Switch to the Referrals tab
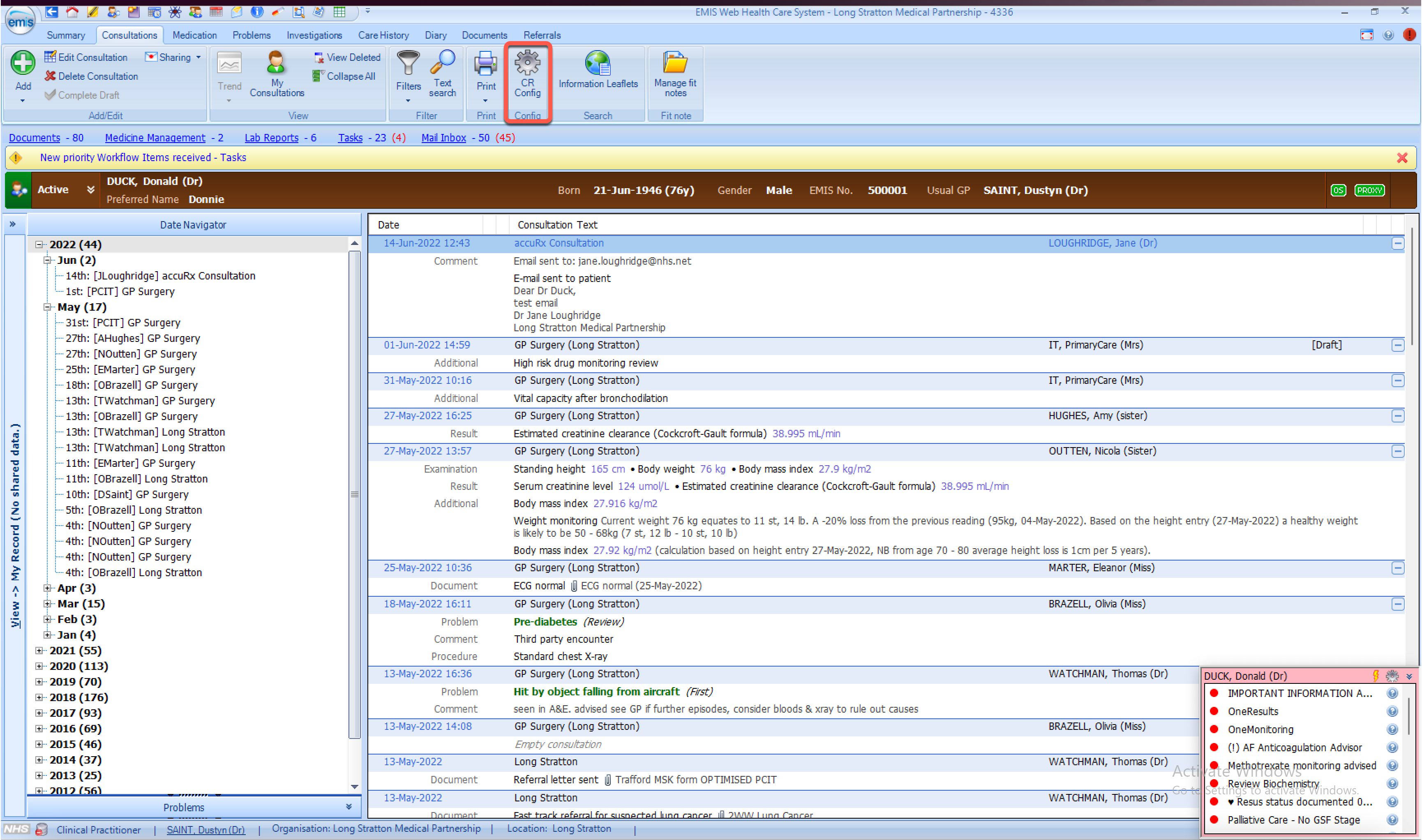The width and height of the screenshot is (1422, 840). [542, 35]
